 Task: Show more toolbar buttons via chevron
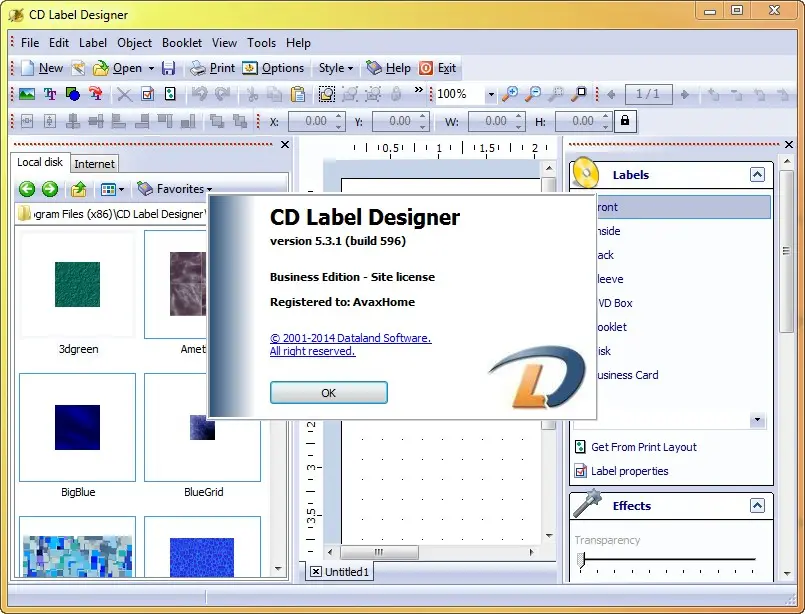coord(419,89)
